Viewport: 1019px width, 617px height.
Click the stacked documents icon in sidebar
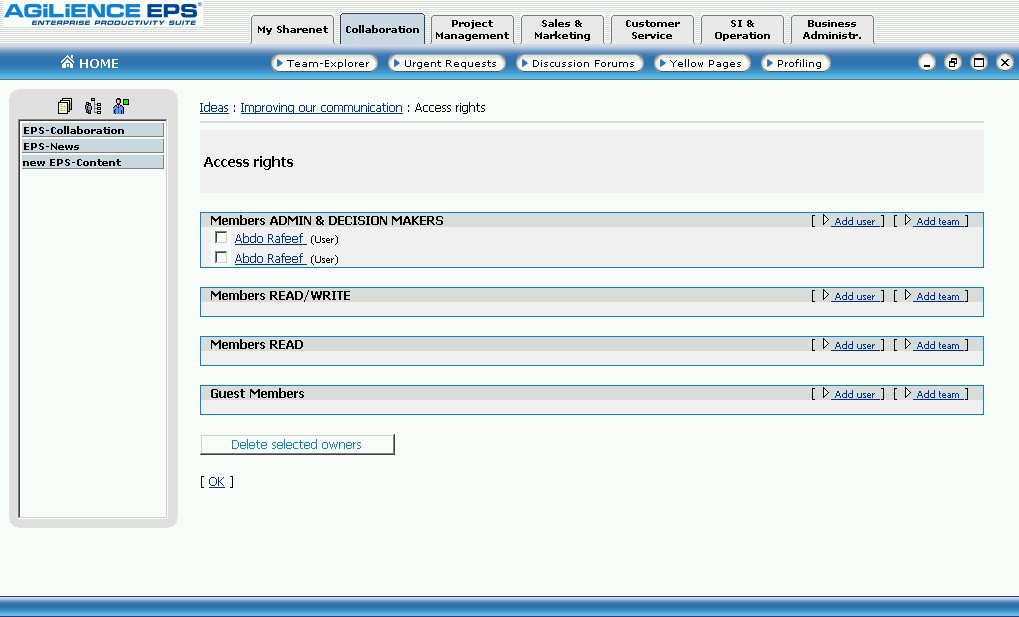(65, 106)
